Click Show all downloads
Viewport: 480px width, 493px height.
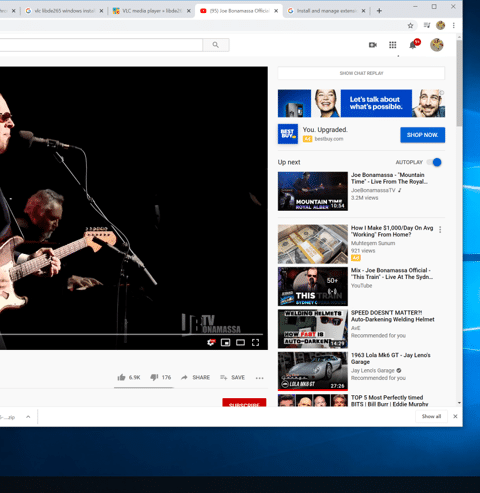coord(431,416)
